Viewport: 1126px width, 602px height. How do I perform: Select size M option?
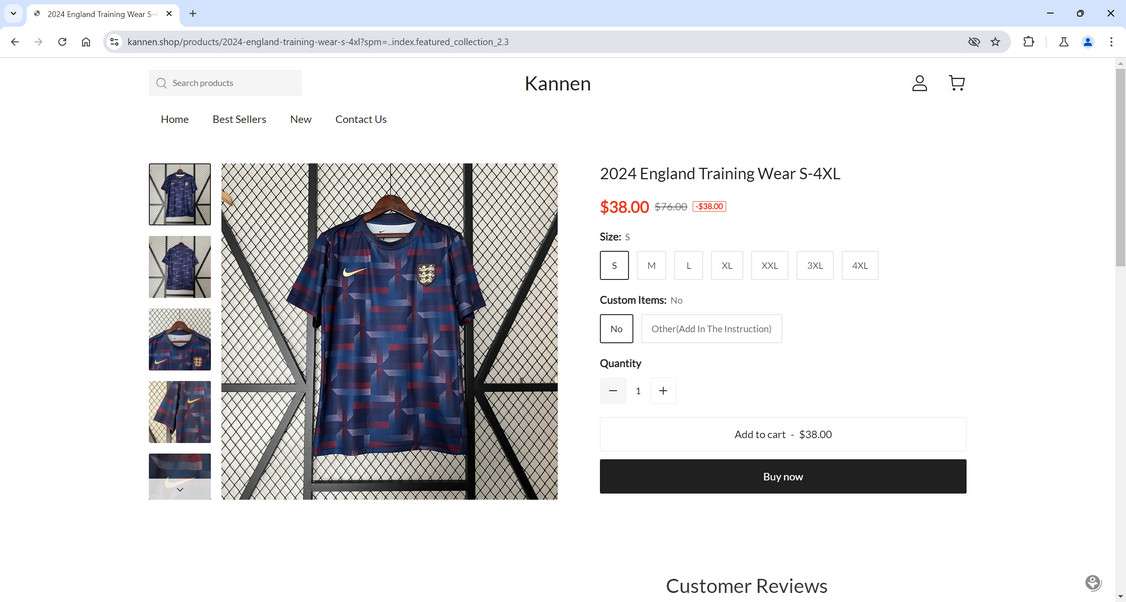point(651,265)
